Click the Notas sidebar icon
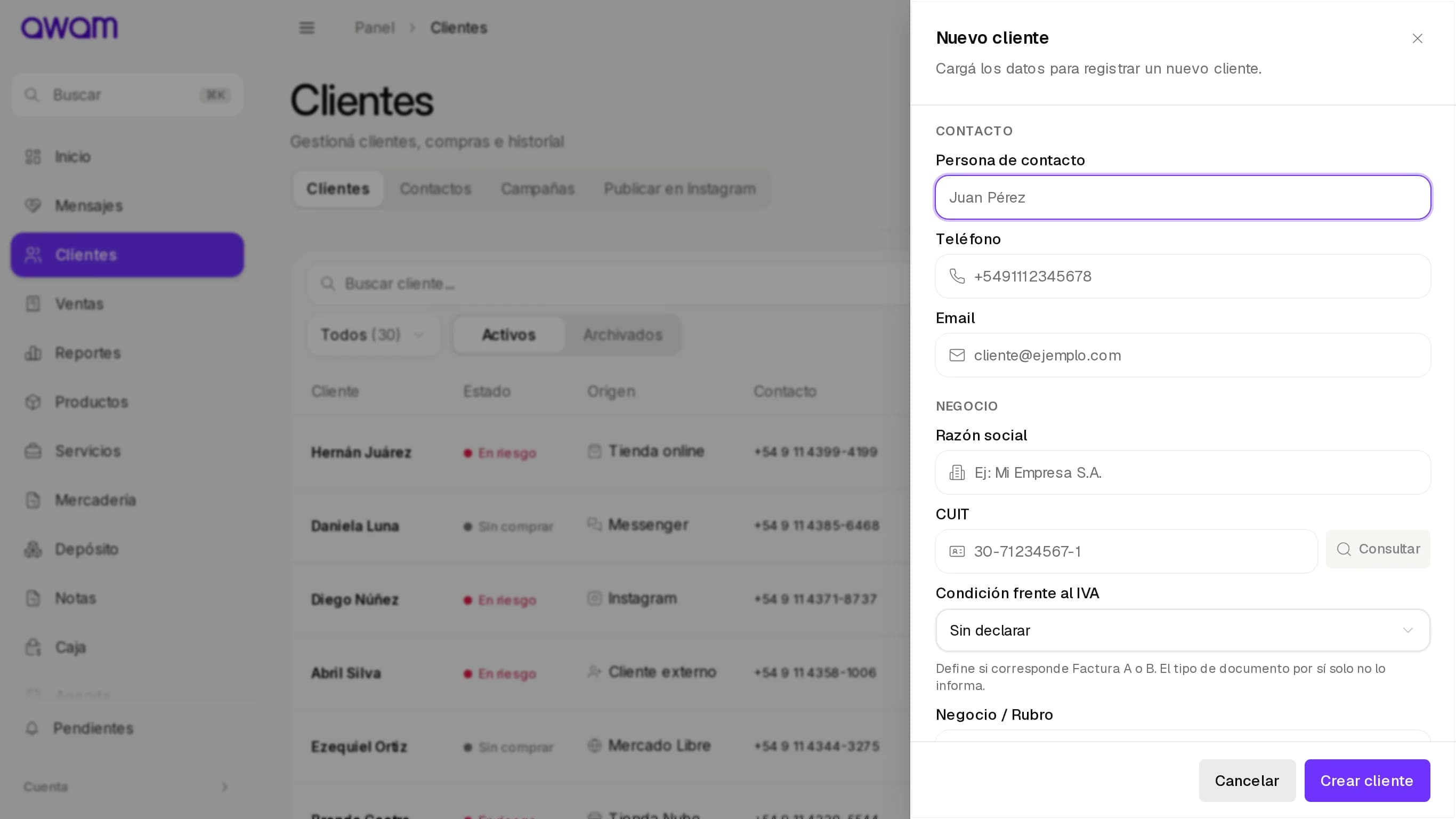The width and height of the screenshot is (1456, 819). click(33, 598)
